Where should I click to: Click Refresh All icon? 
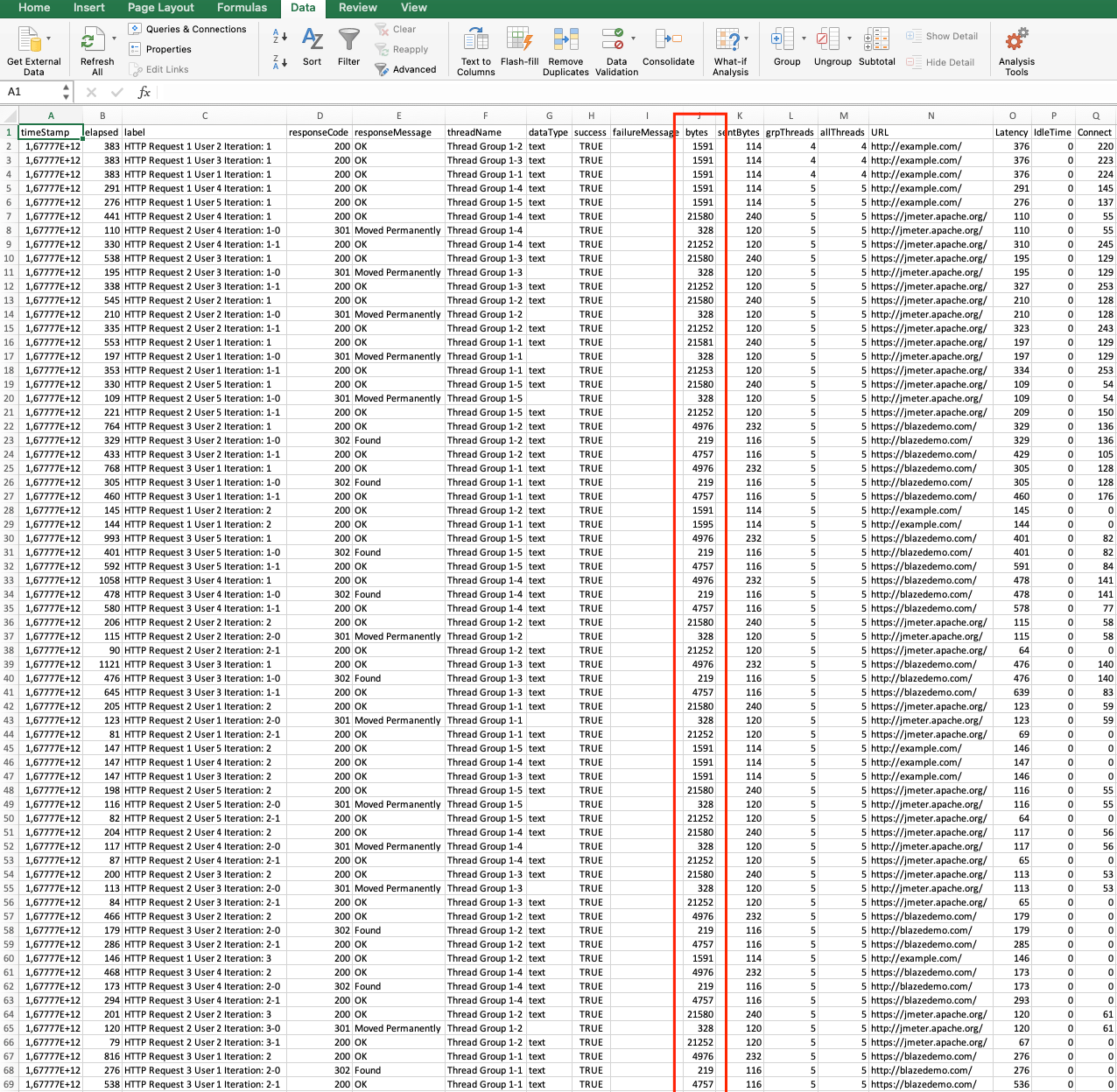(92, 40)
